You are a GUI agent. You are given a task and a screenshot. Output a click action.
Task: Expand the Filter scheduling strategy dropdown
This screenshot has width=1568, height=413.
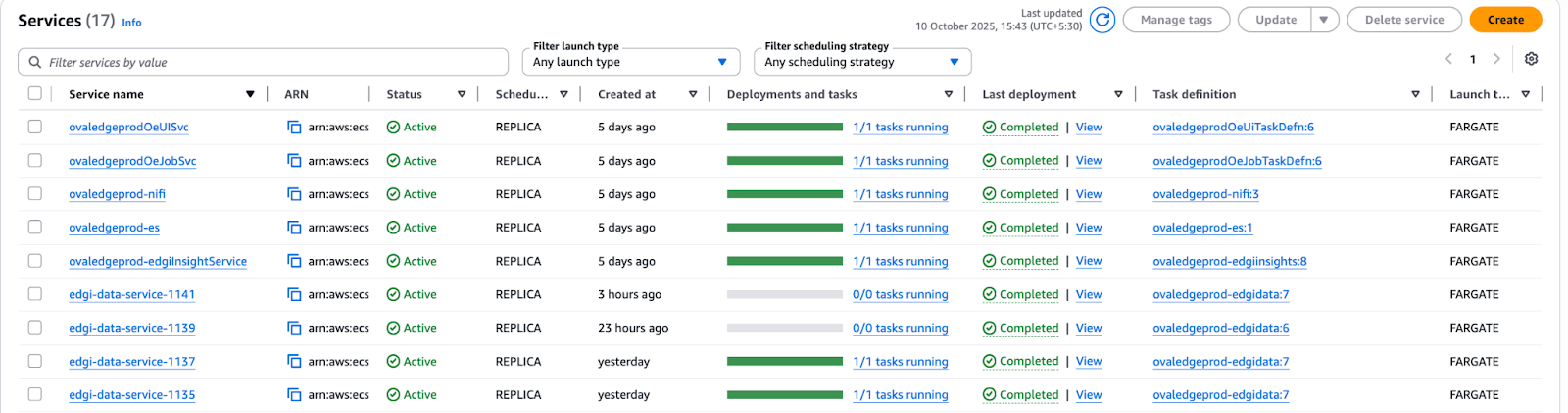click(x=861, y=62)
